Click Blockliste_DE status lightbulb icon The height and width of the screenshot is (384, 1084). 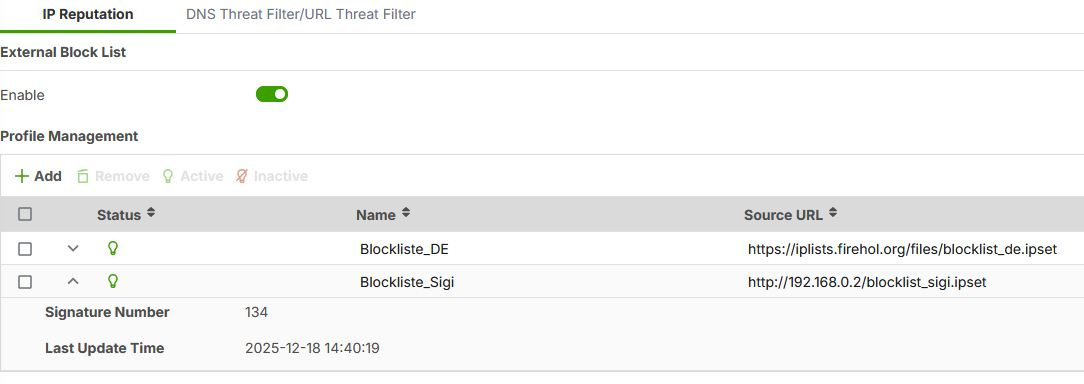113,248
